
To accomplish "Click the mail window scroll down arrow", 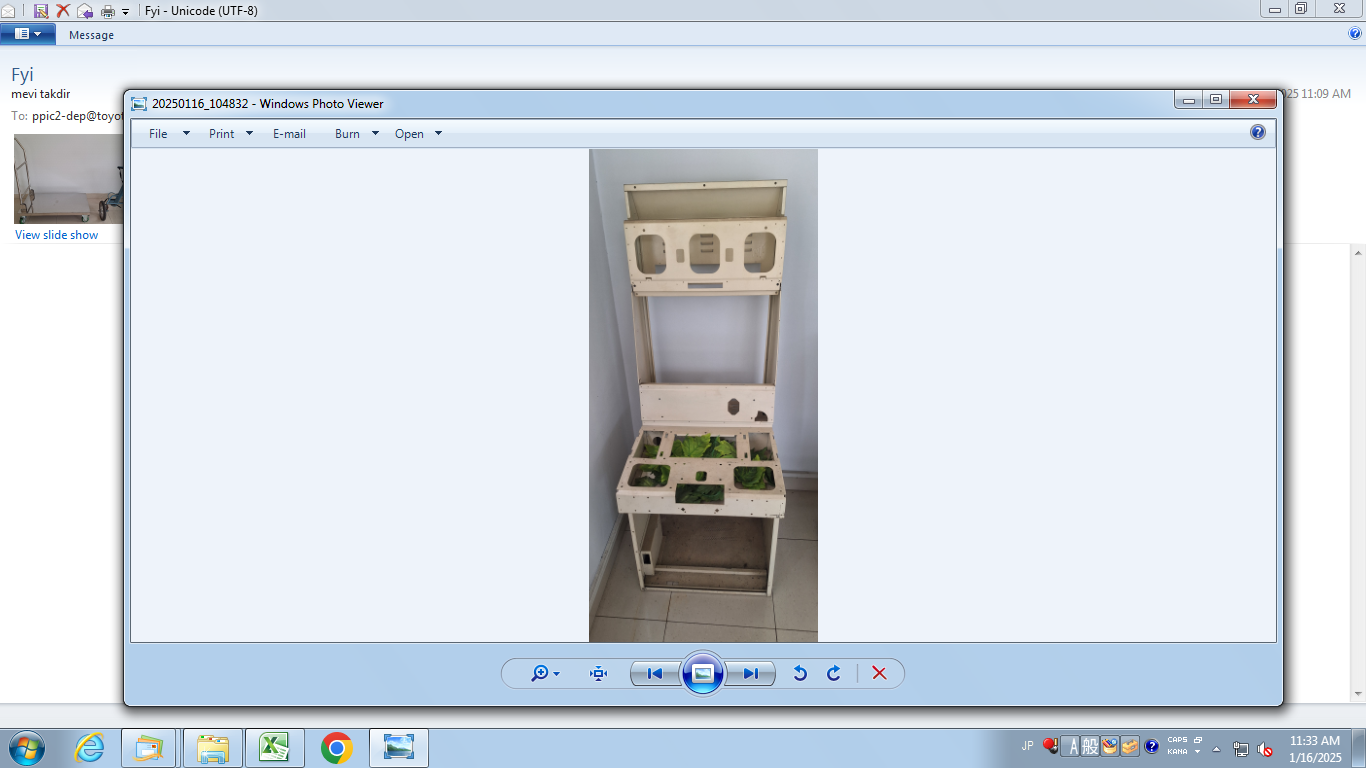I will [x=1358, y=693].
